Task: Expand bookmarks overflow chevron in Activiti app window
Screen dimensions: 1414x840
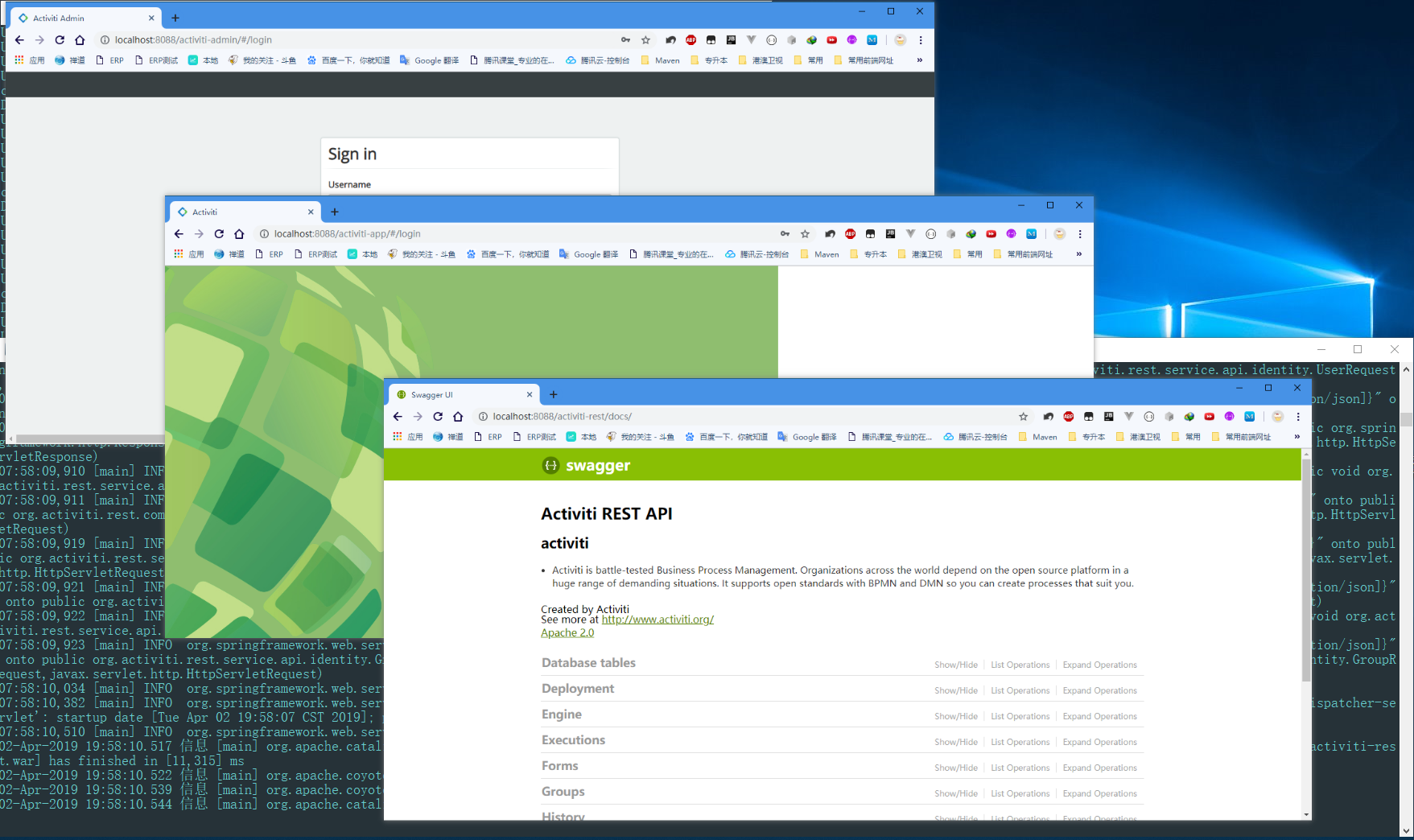Action: [x=1078, y=254]
